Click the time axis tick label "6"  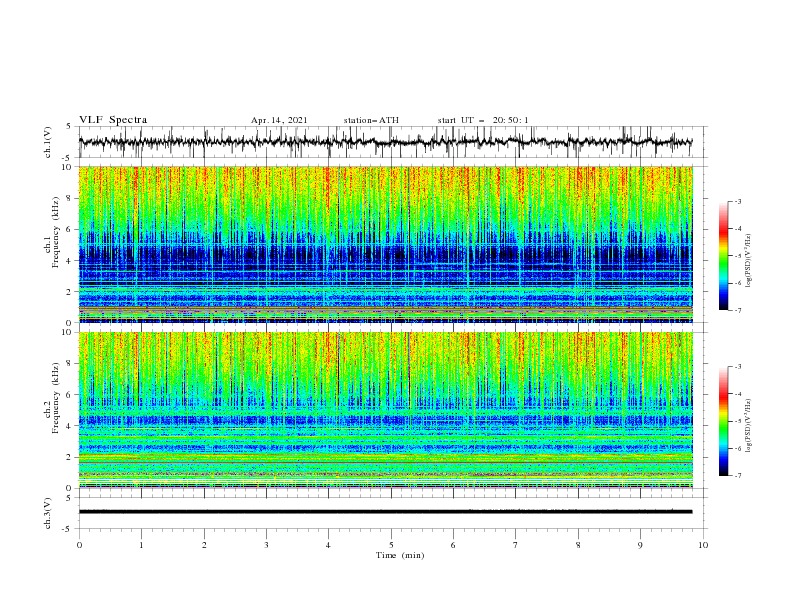coord(453,545)
